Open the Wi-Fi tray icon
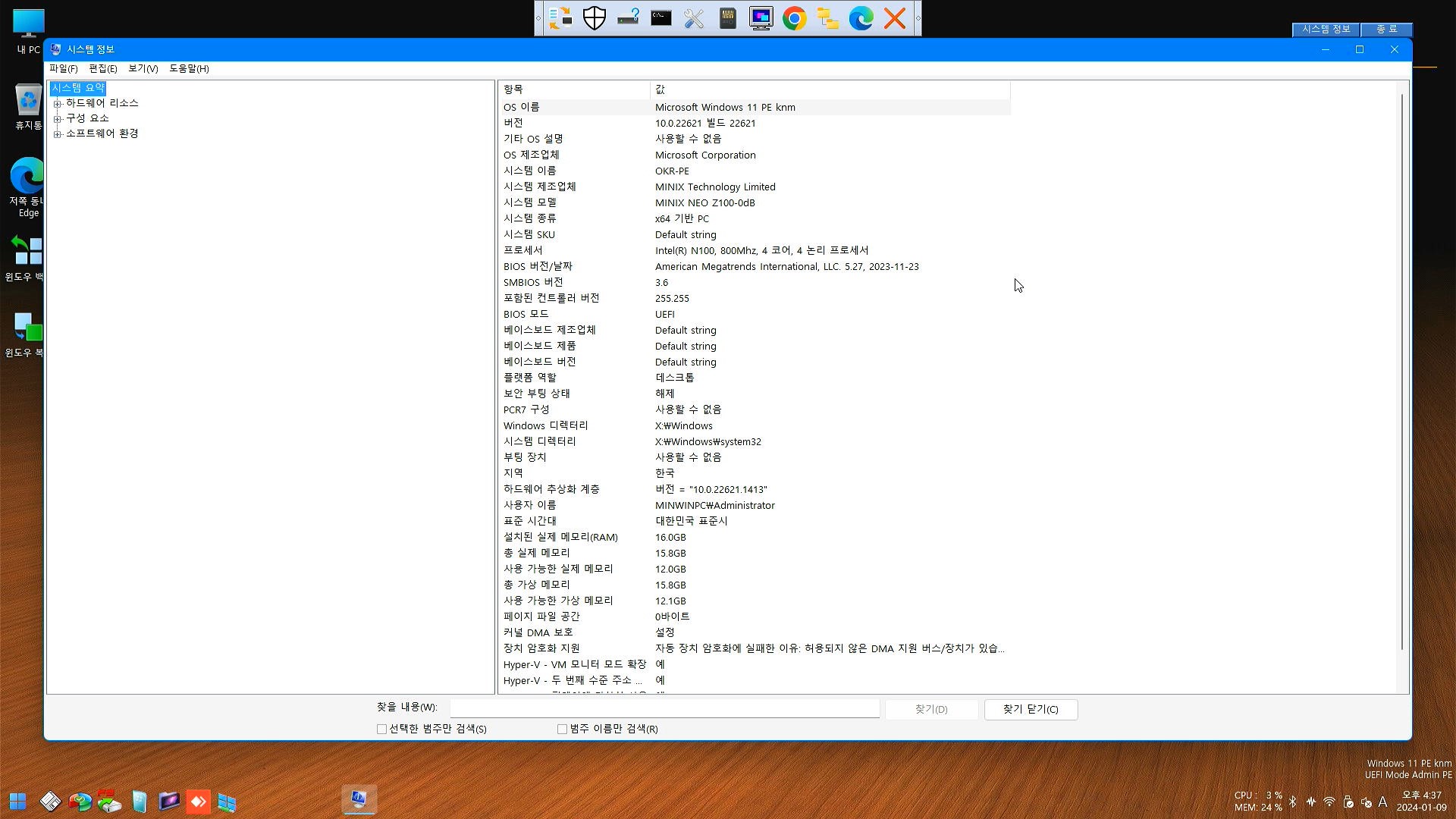Viewport: 1456px width, 819px height. [x=1329, y=802]
